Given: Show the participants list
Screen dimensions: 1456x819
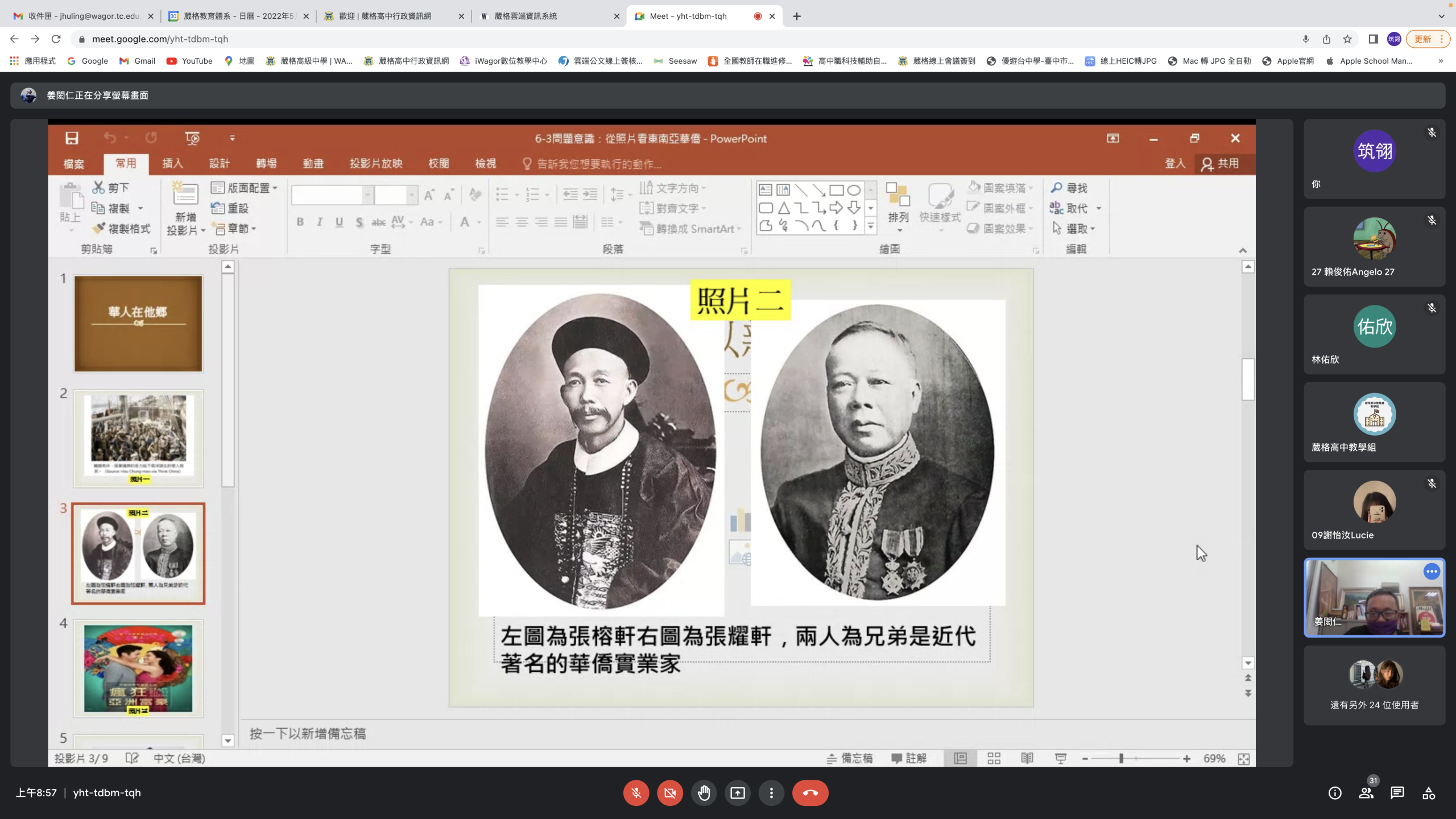Looking at the screenshot, I should (1366, 793).
